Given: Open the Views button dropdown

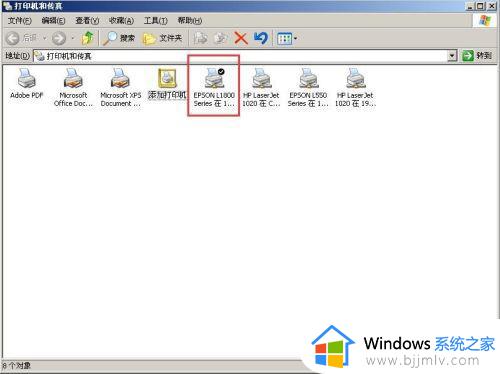Looking at the screenshot, I should coord(287,39).
